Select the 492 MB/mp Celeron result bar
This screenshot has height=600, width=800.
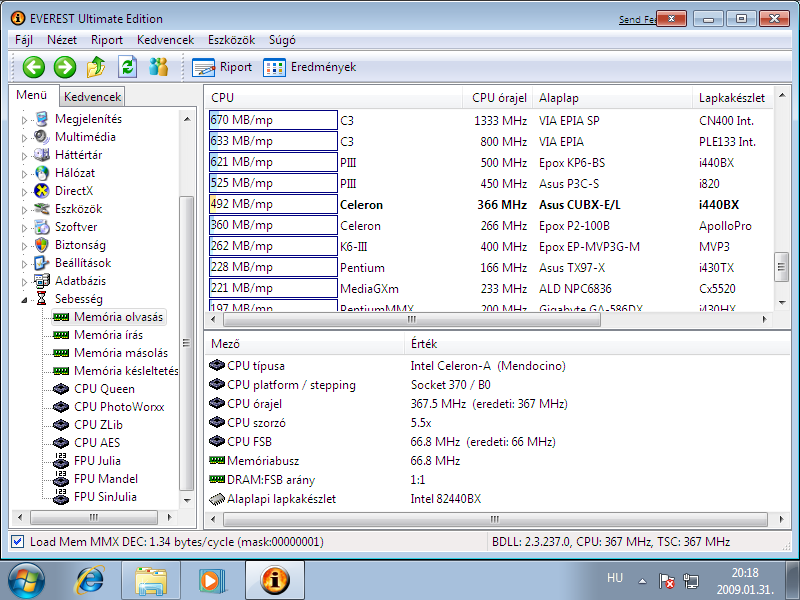click(273, 204)
